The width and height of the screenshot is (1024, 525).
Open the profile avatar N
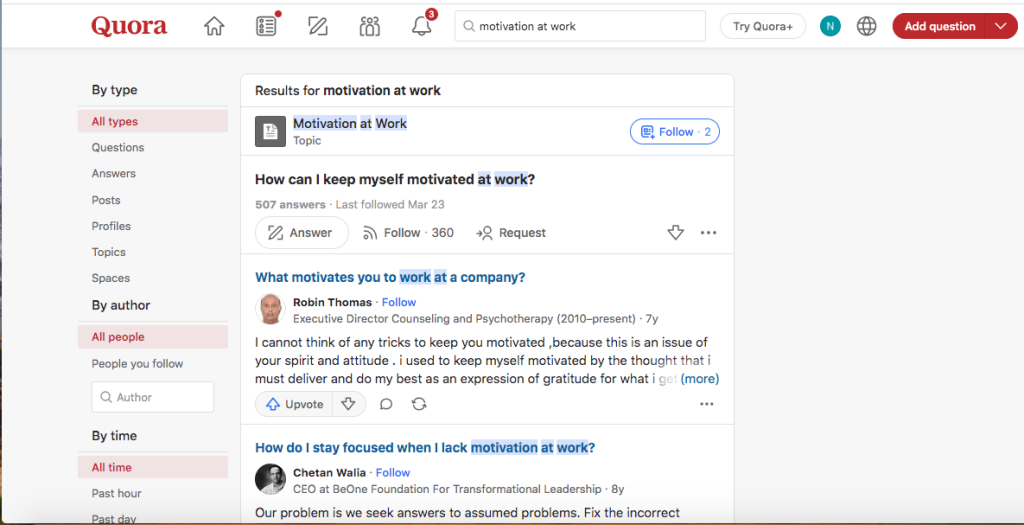click(x=830, y=26)
